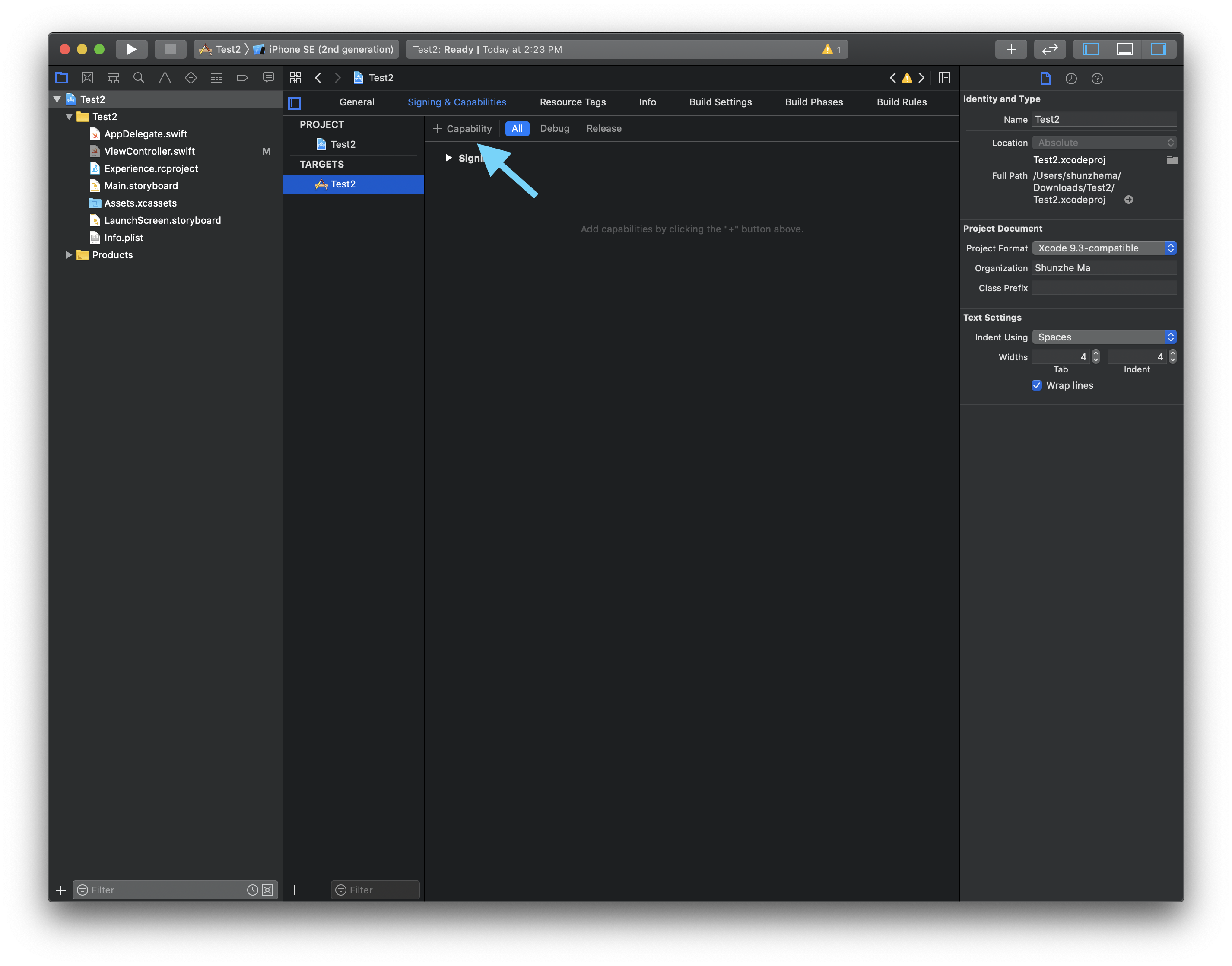Open the code review arrows button
Image resolution: width=1232 pixels, height=966 pixels.
(x=1050, y=49)
